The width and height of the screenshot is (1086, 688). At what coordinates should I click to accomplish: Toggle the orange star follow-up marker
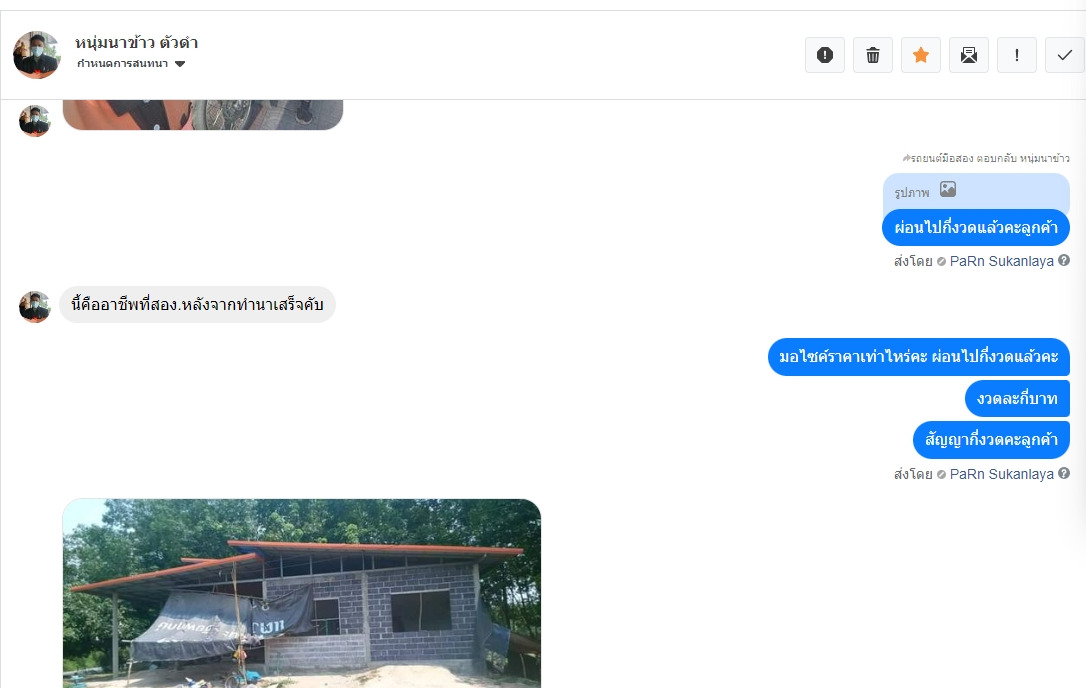tap(920, 55)
